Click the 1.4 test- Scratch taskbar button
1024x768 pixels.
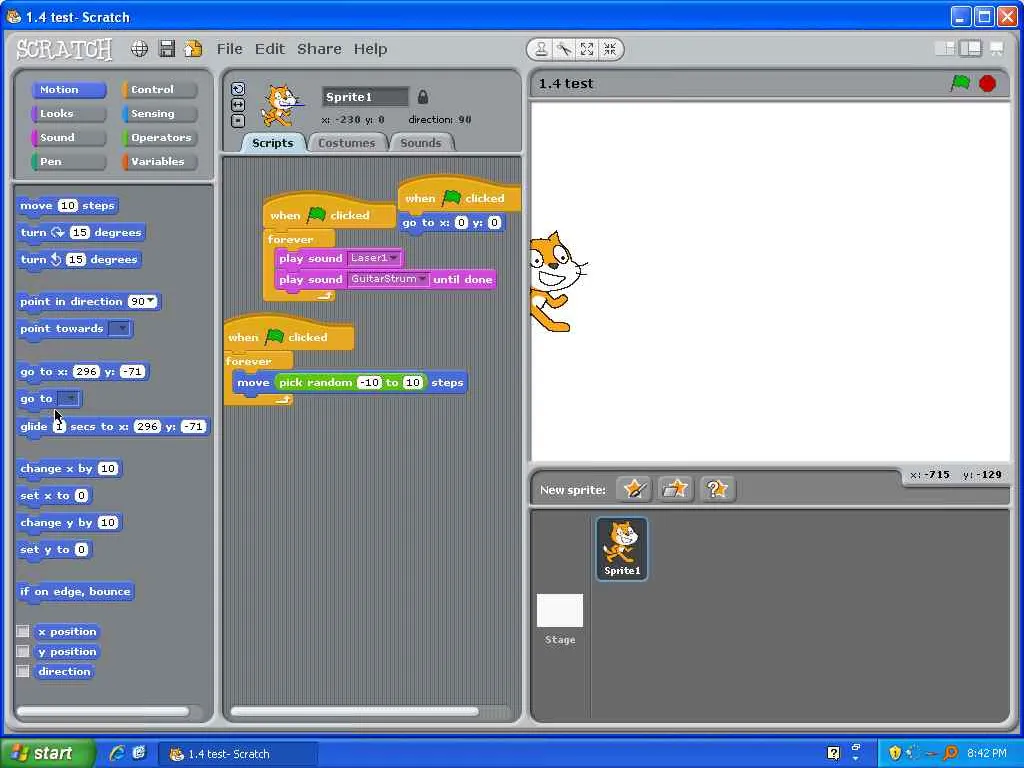(239, 754)
